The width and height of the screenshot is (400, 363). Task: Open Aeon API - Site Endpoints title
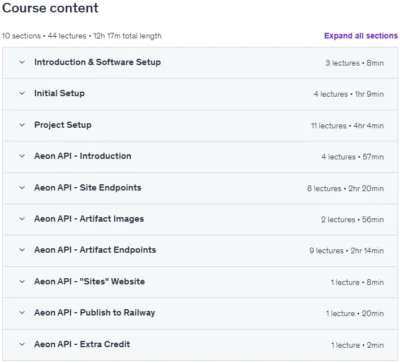tap(88, 188)
